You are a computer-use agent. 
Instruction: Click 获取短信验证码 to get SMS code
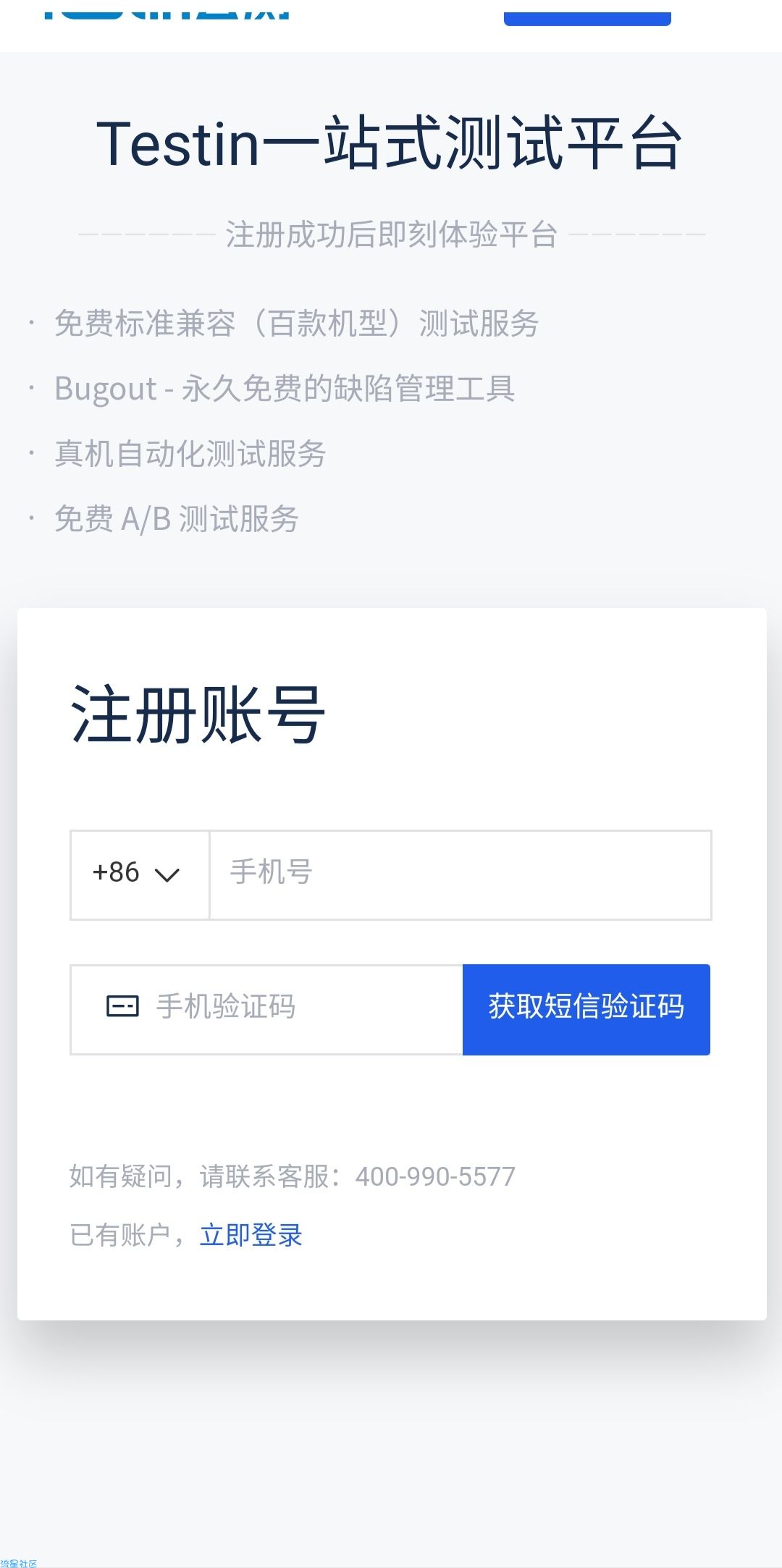point(586,1009)
